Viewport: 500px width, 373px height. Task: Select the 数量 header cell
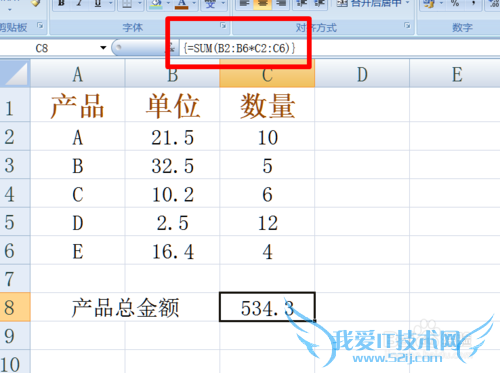coord(267,105)
